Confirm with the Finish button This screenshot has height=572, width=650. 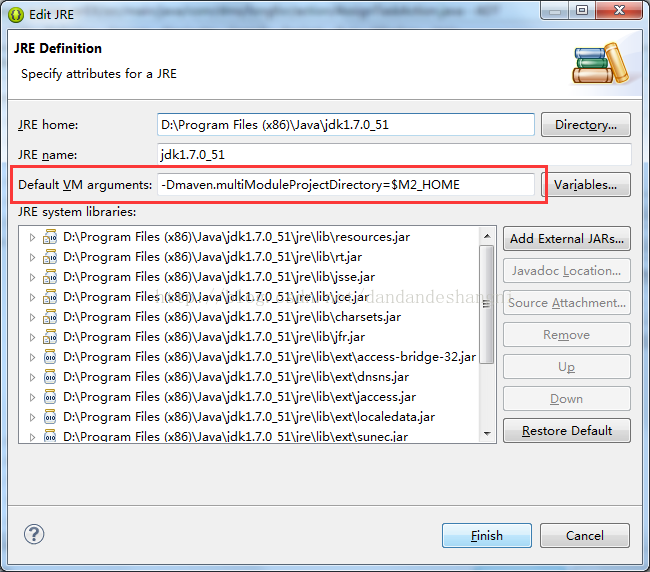487,536
